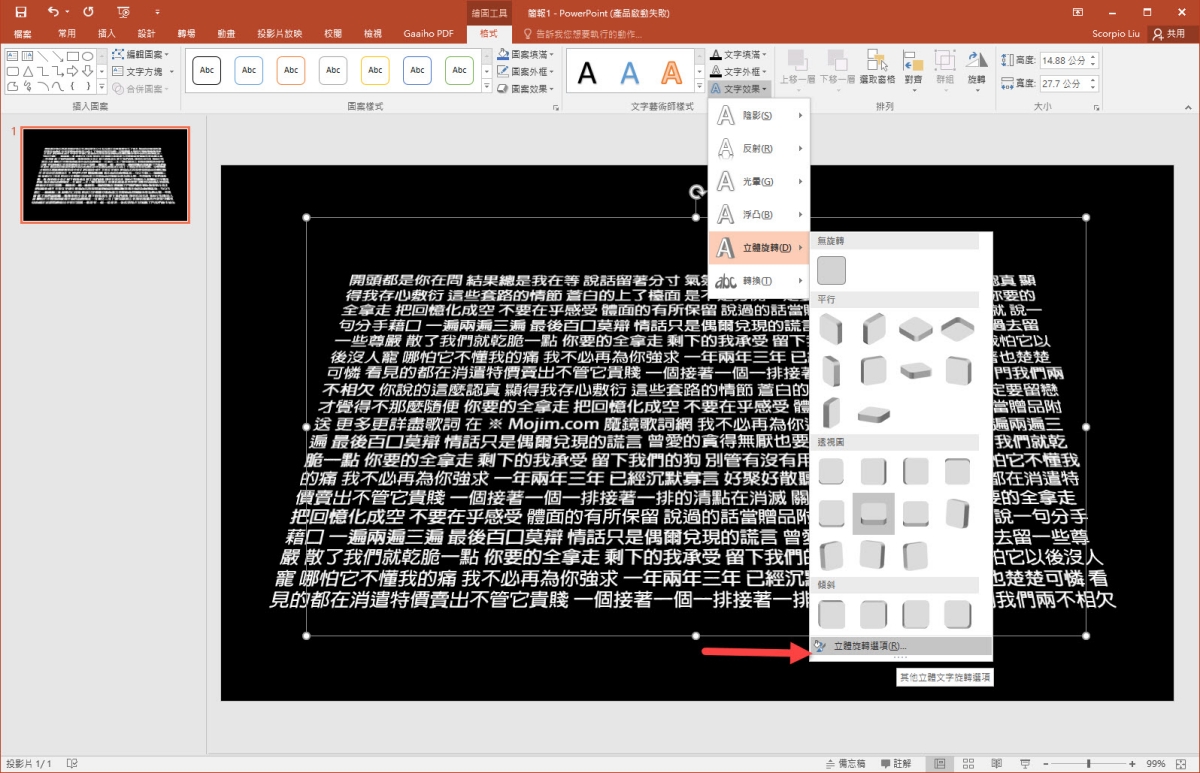This screenshot has height=773, width=1200.
Task: Click the 共用 share button
Action: click(x=1168, y=33)
